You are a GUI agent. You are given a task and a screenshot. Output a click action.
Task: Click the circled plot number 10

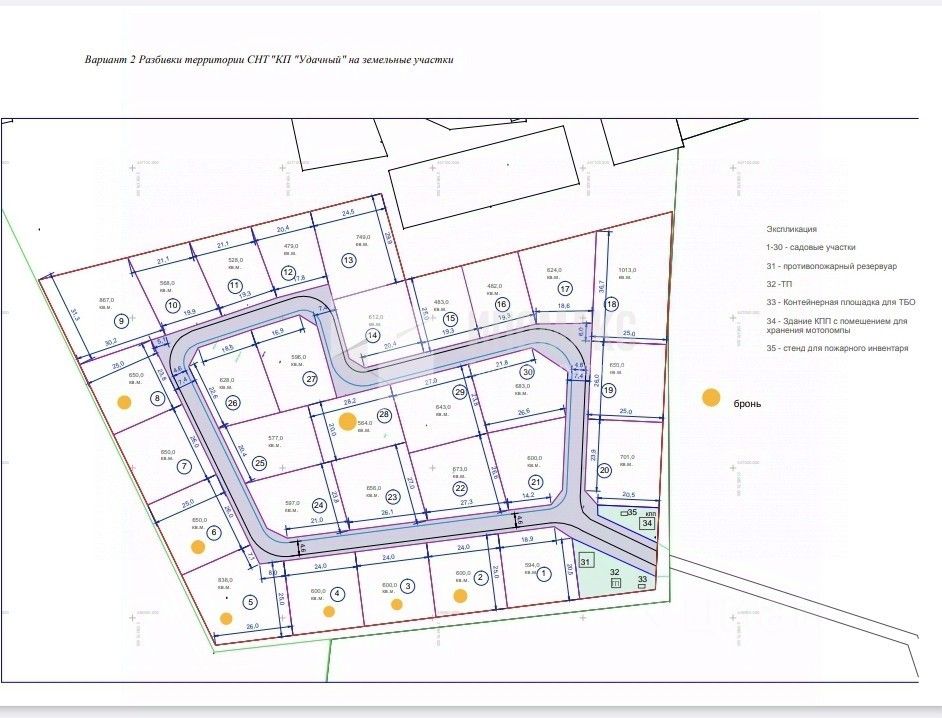(x=172, y=305)
